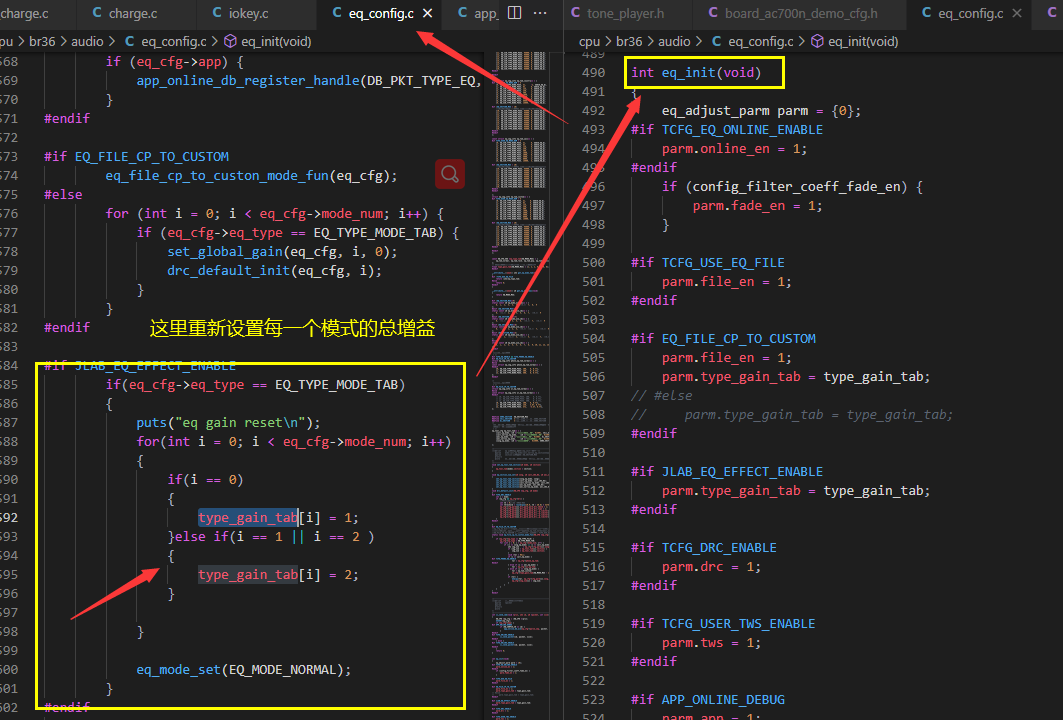Open eq_config.c breadcrumb in the left editor

coord(174,41)
